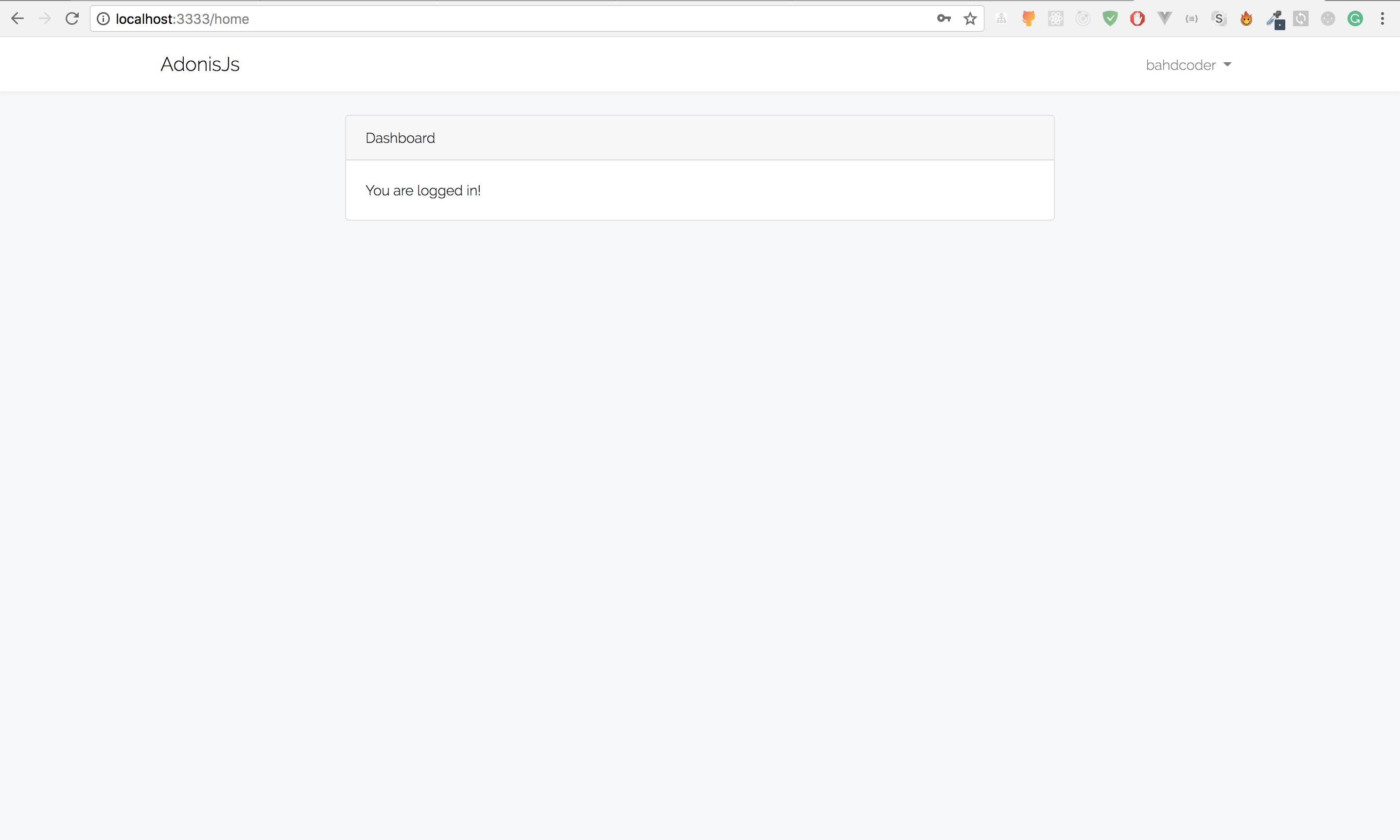The image size is (1400, 840).
Task: Open the orange cat GitHub extension
Action: 1028,18
